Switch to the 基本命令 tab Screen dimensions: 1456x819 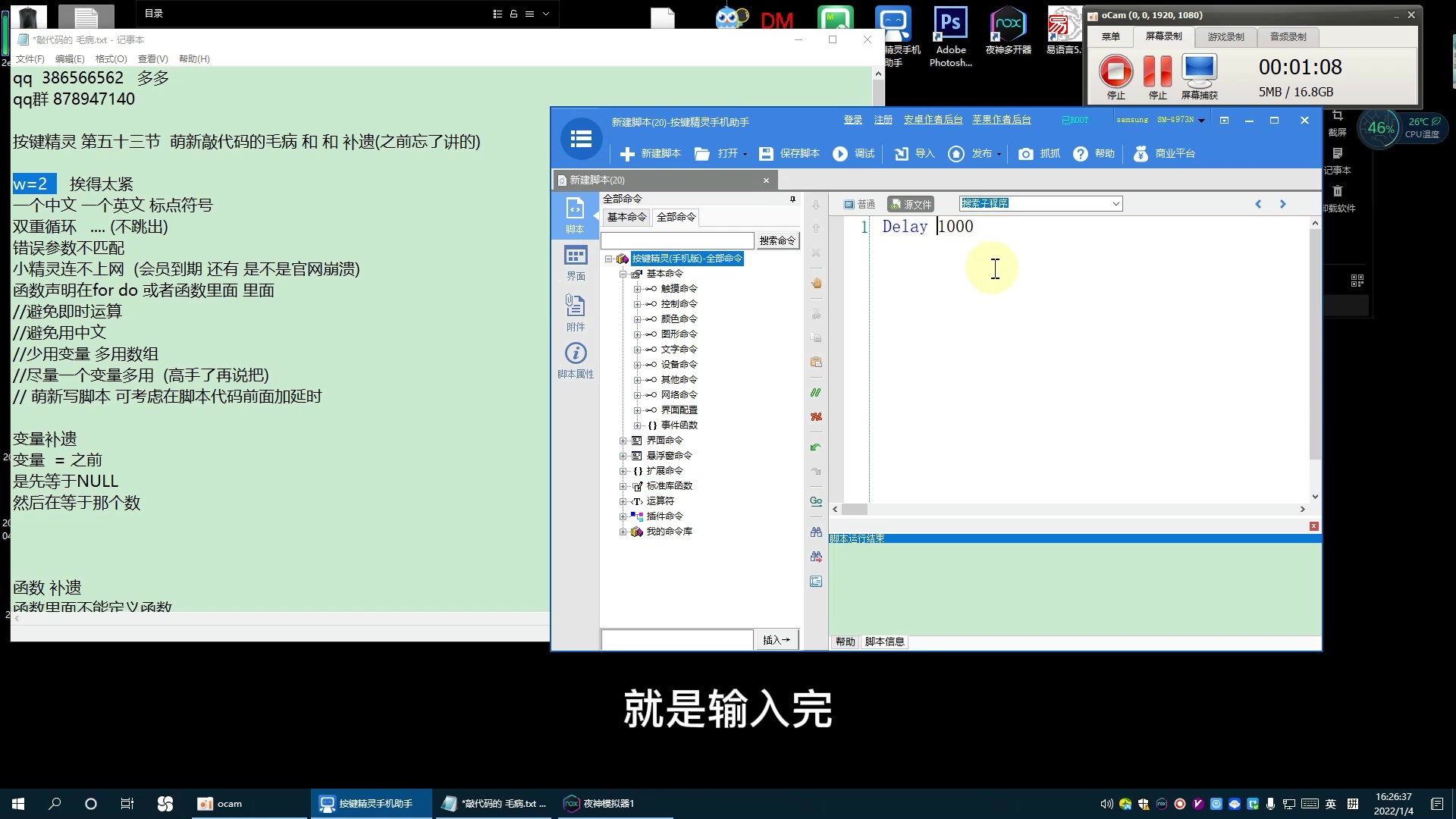point(626,218)
